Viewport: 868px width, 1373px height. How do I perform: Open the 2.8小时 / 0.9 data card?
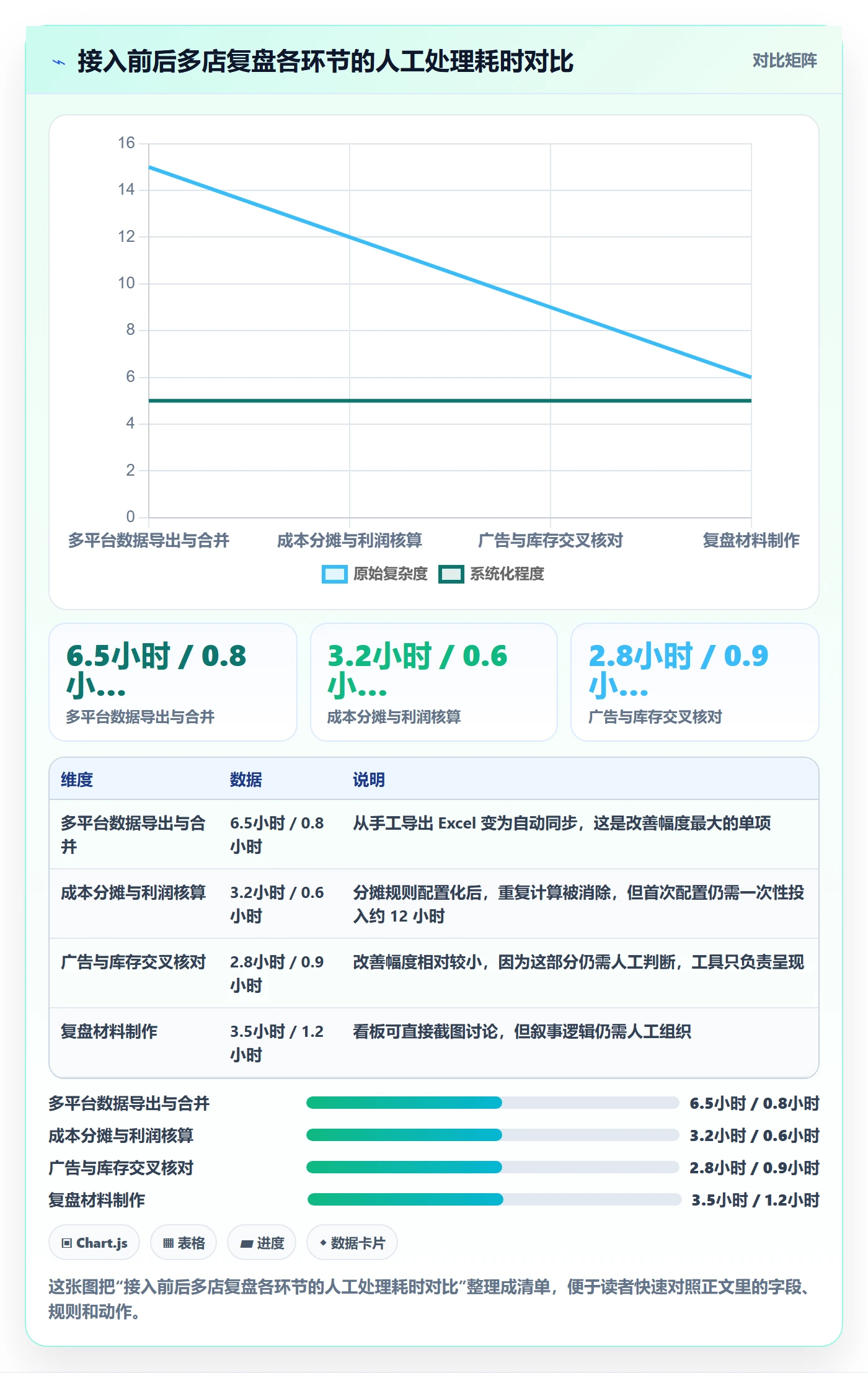[695, 682]
